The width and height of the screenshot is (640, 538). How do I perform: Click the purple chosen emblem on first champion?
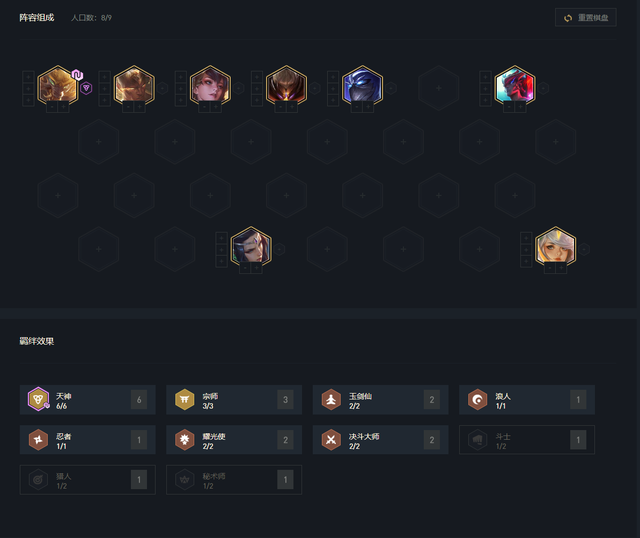pyautogui.click(x=86, y=88)
